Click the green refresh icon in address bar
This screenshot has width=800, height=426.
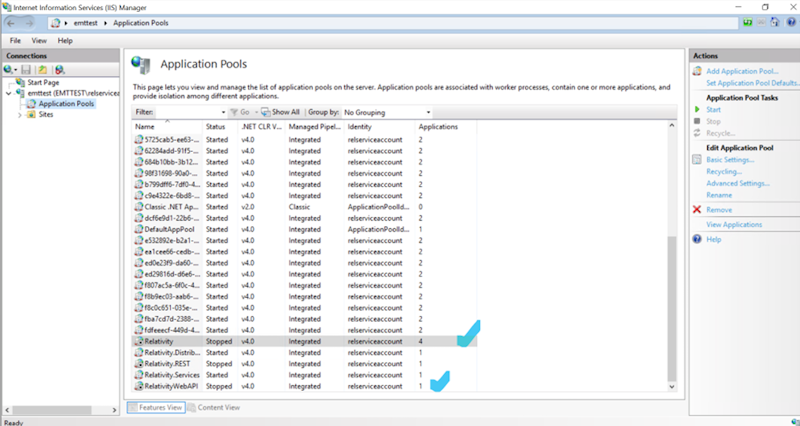[x=747, y=22]
